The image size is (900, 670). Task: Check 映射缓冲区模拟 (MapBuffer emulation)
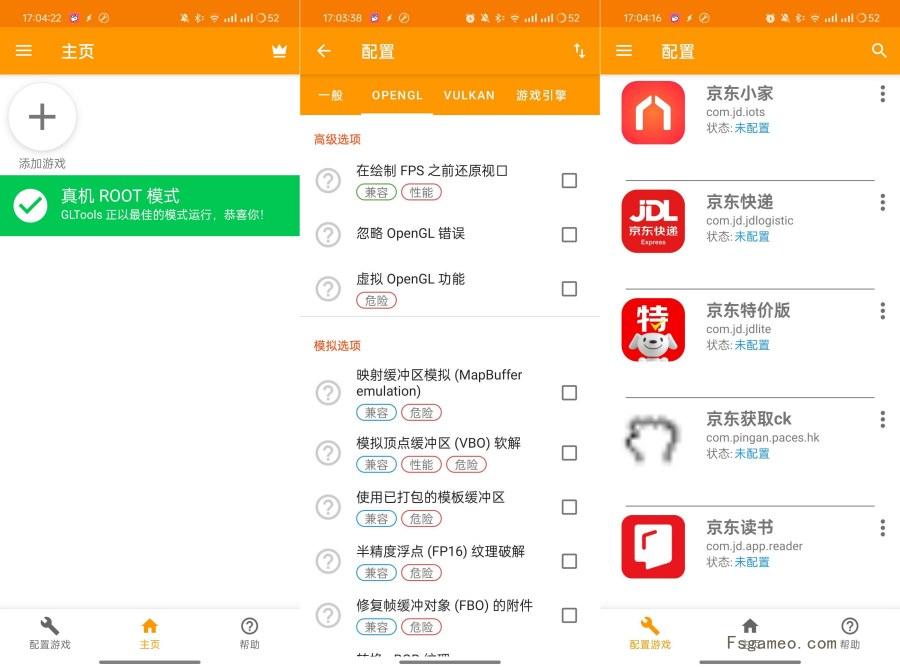569,393
